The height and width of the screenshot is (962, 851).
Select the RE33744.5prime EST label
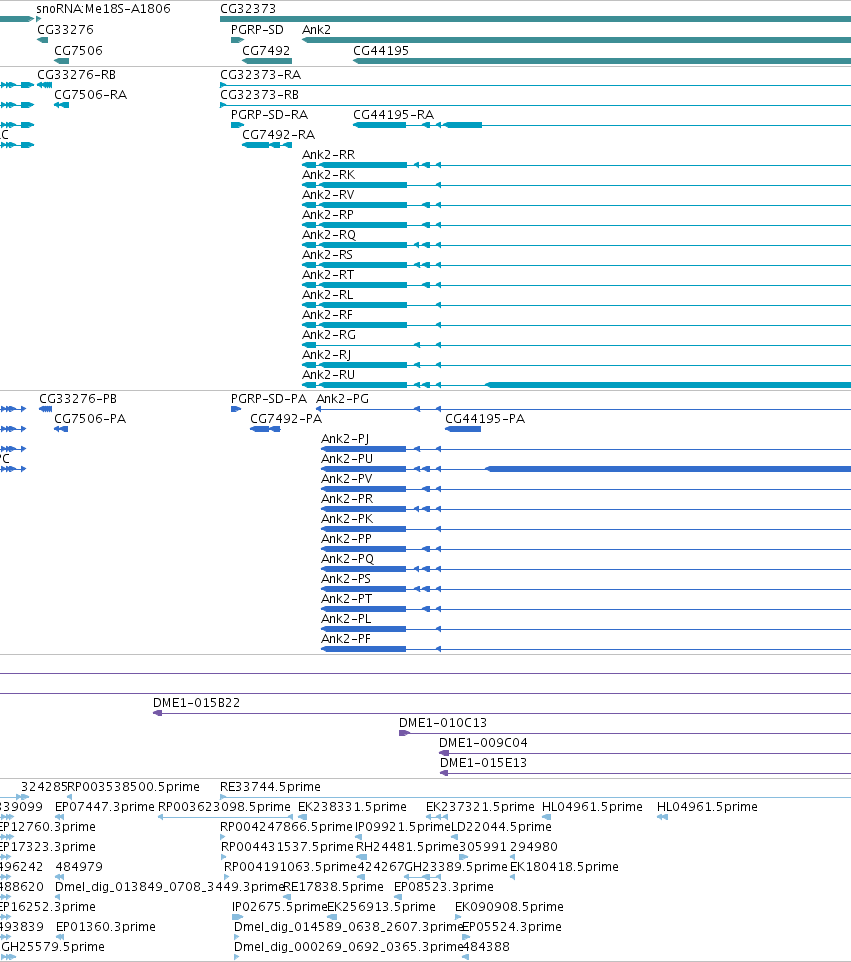pos(270,787)
